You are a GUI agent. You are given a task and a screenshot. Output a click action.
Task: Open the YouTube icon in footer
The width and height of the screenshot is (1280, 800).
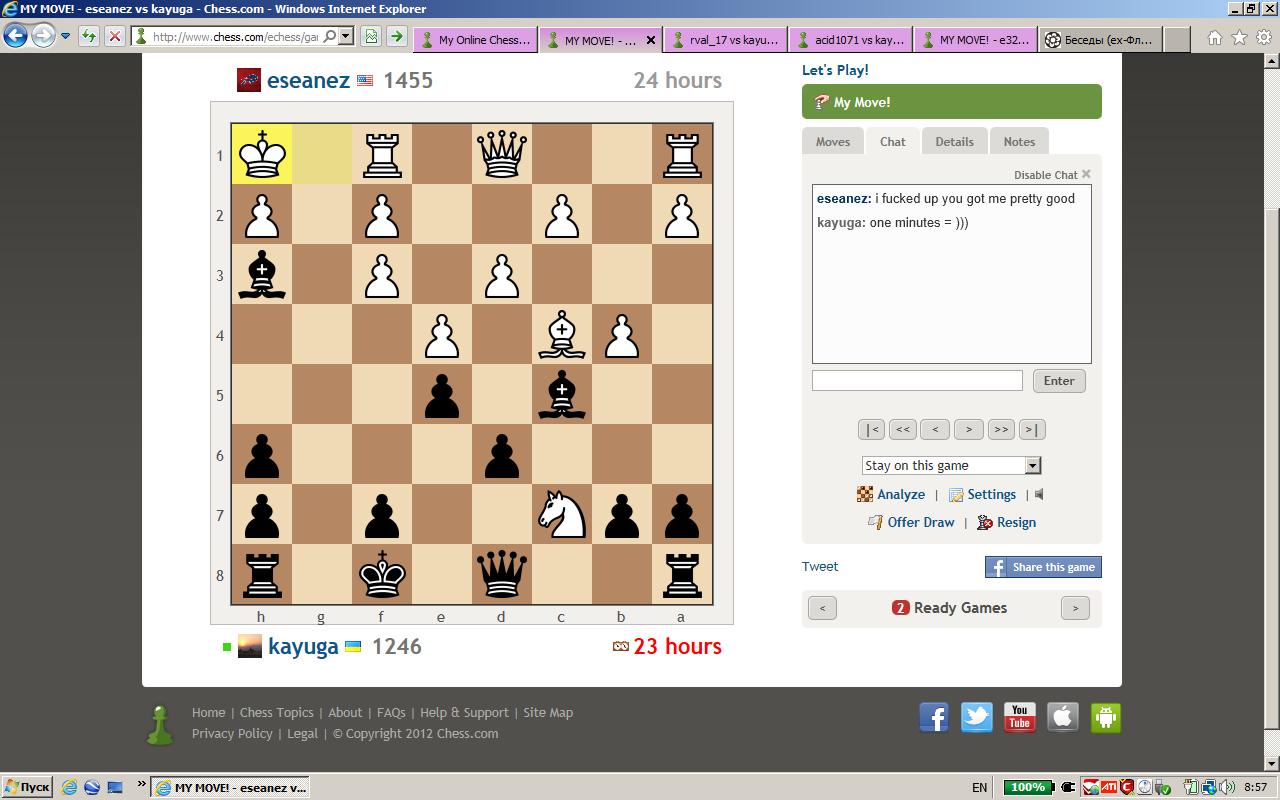click(x=1019, y=717)
